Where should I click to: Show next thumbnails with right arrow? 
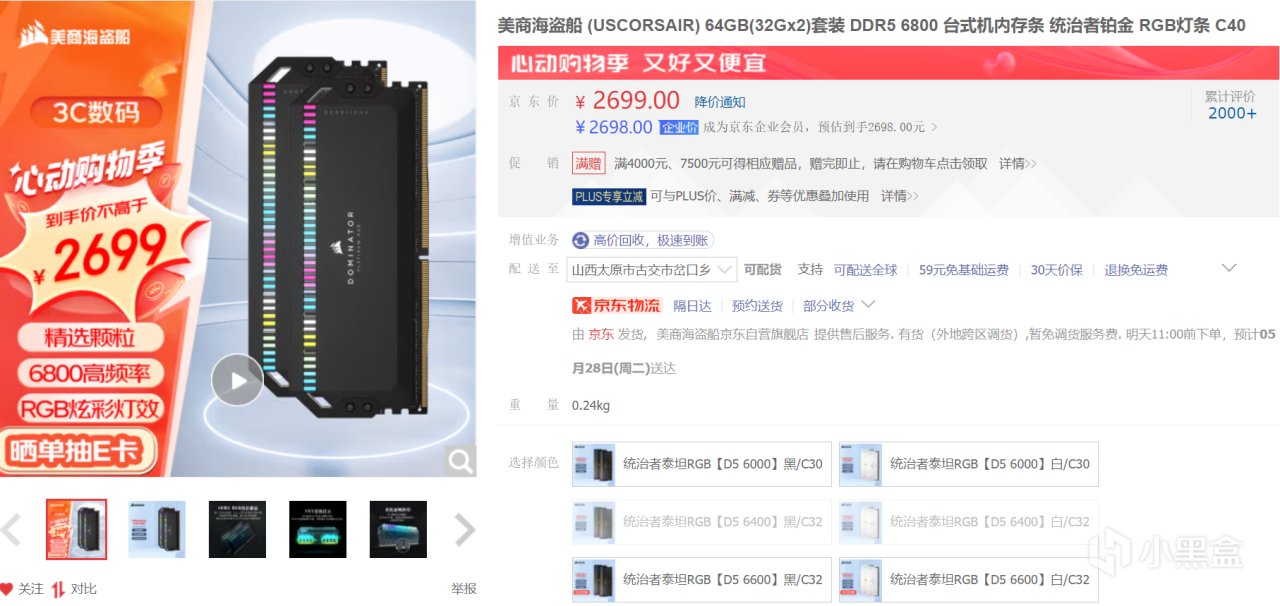[465, 530]
